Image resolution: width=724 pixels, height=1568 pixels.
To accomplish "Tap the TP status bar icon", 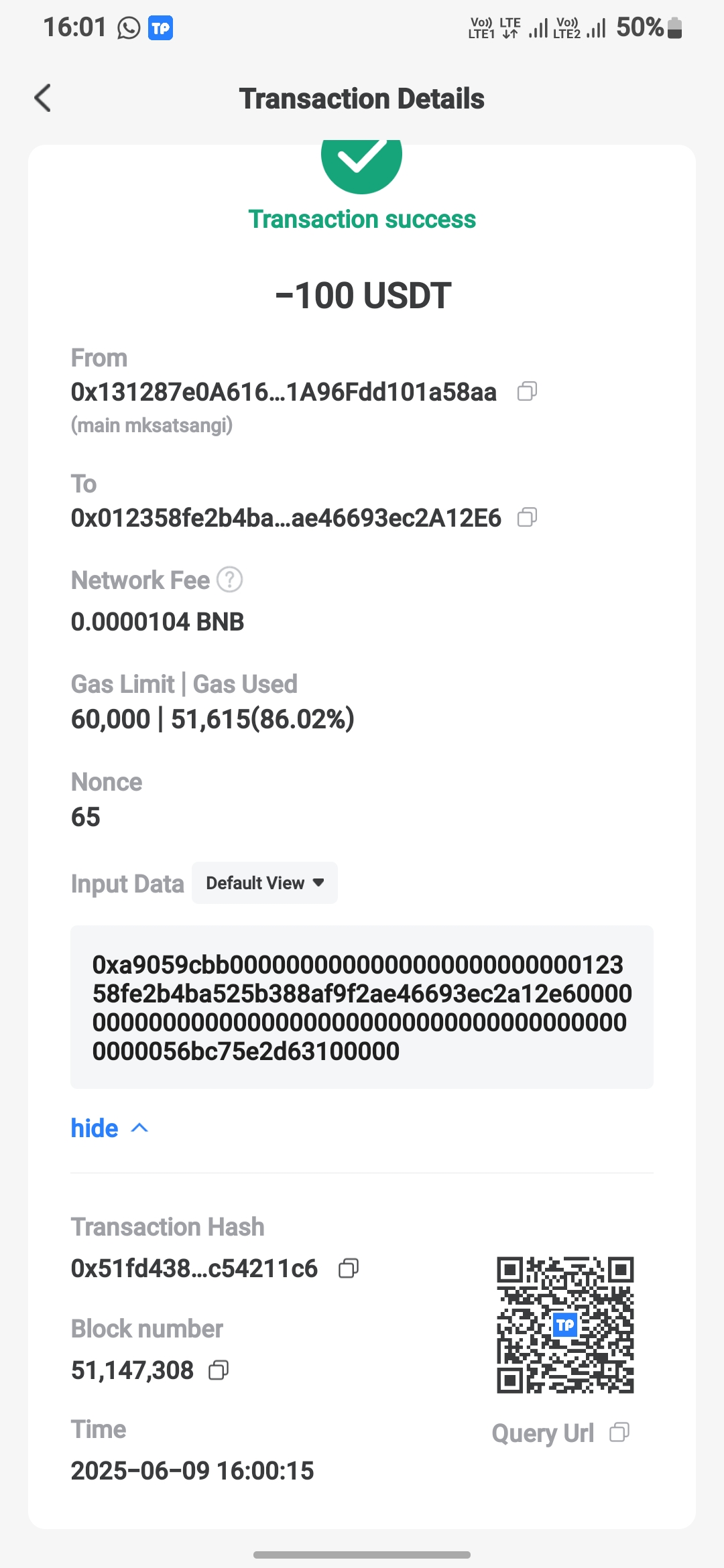I will click(x=160, y=28).
